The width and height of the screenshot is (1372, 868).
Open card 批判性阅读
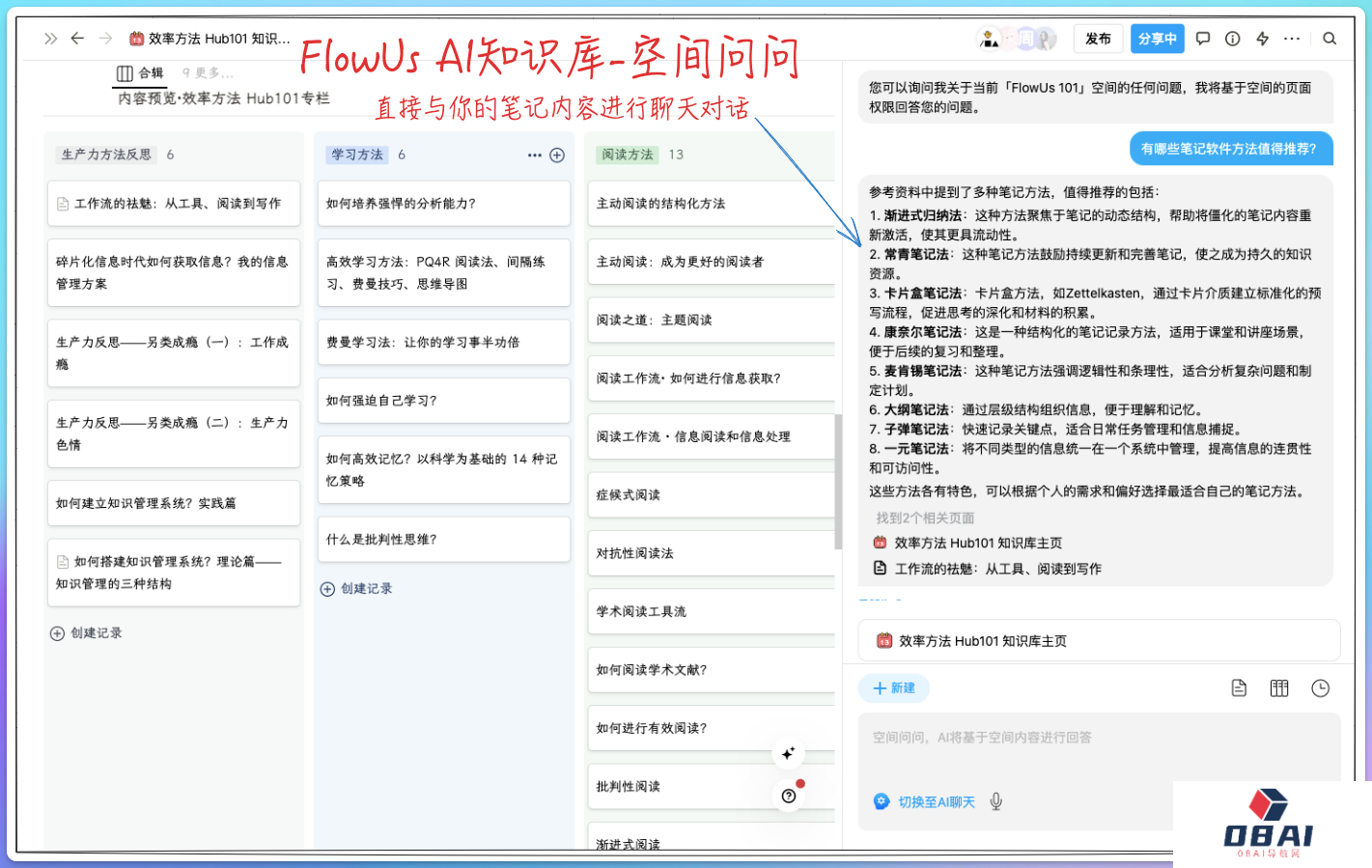712,787
